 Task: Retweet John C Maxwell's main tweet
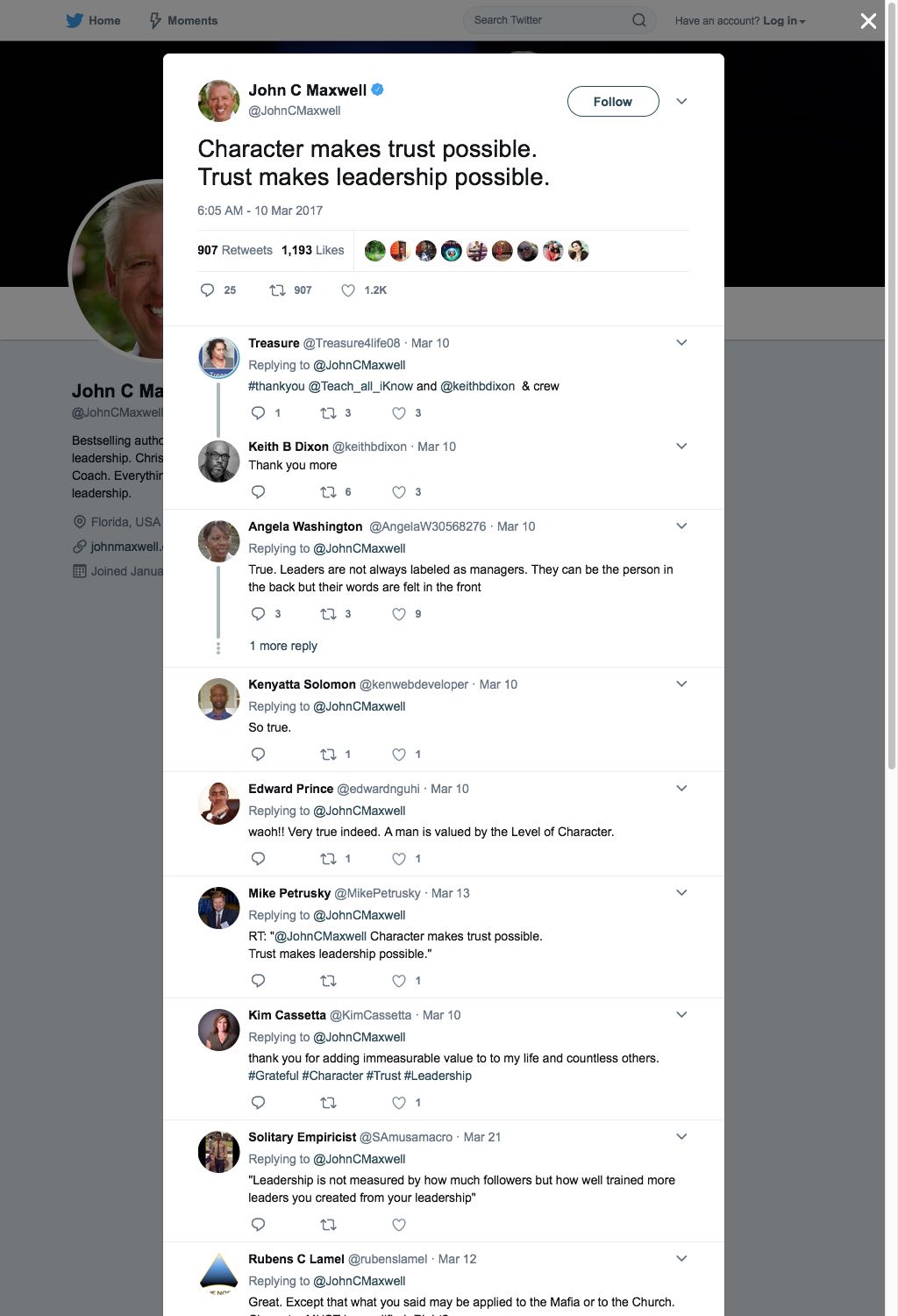tap(277, 290)
